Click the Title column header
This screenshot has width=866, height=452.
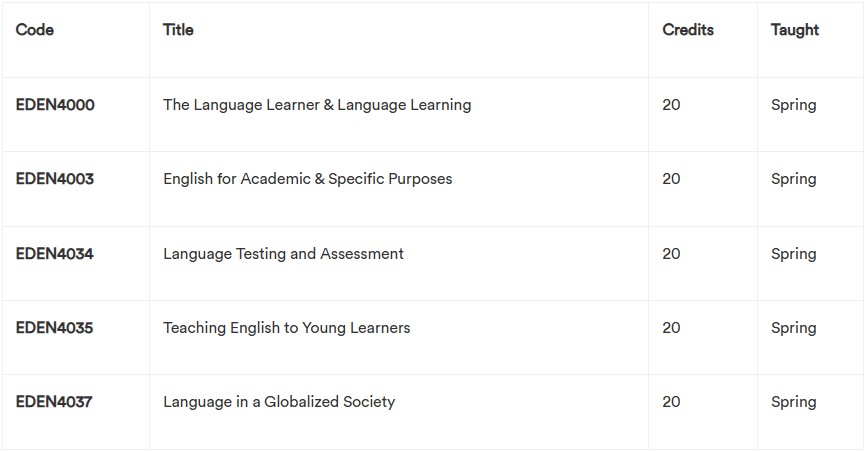178,30
